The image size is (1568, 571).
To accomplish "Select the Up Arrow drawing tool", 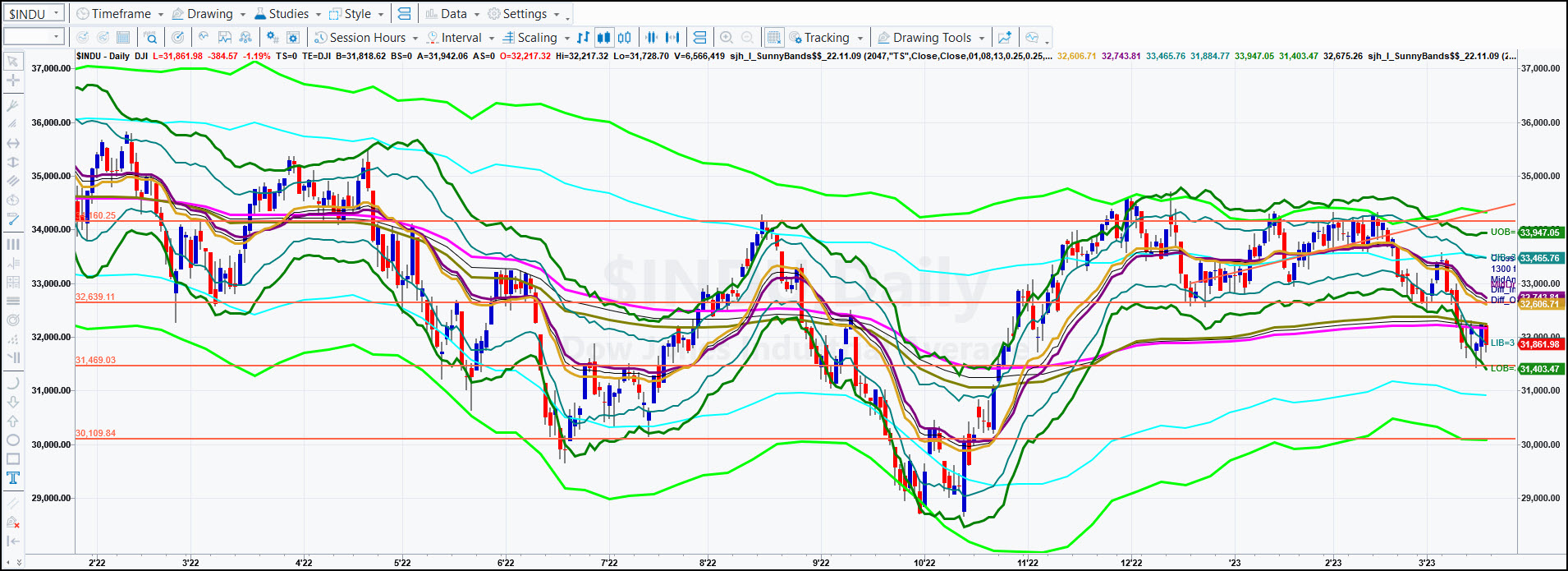I will tap(13, 421).
